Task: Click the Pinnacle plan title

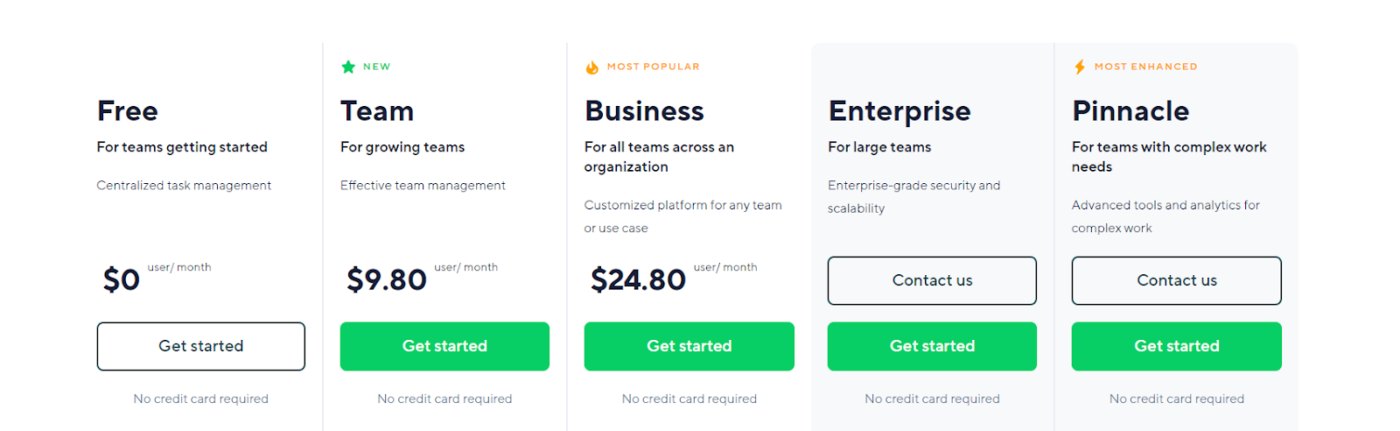Action: click(1131, 110)
